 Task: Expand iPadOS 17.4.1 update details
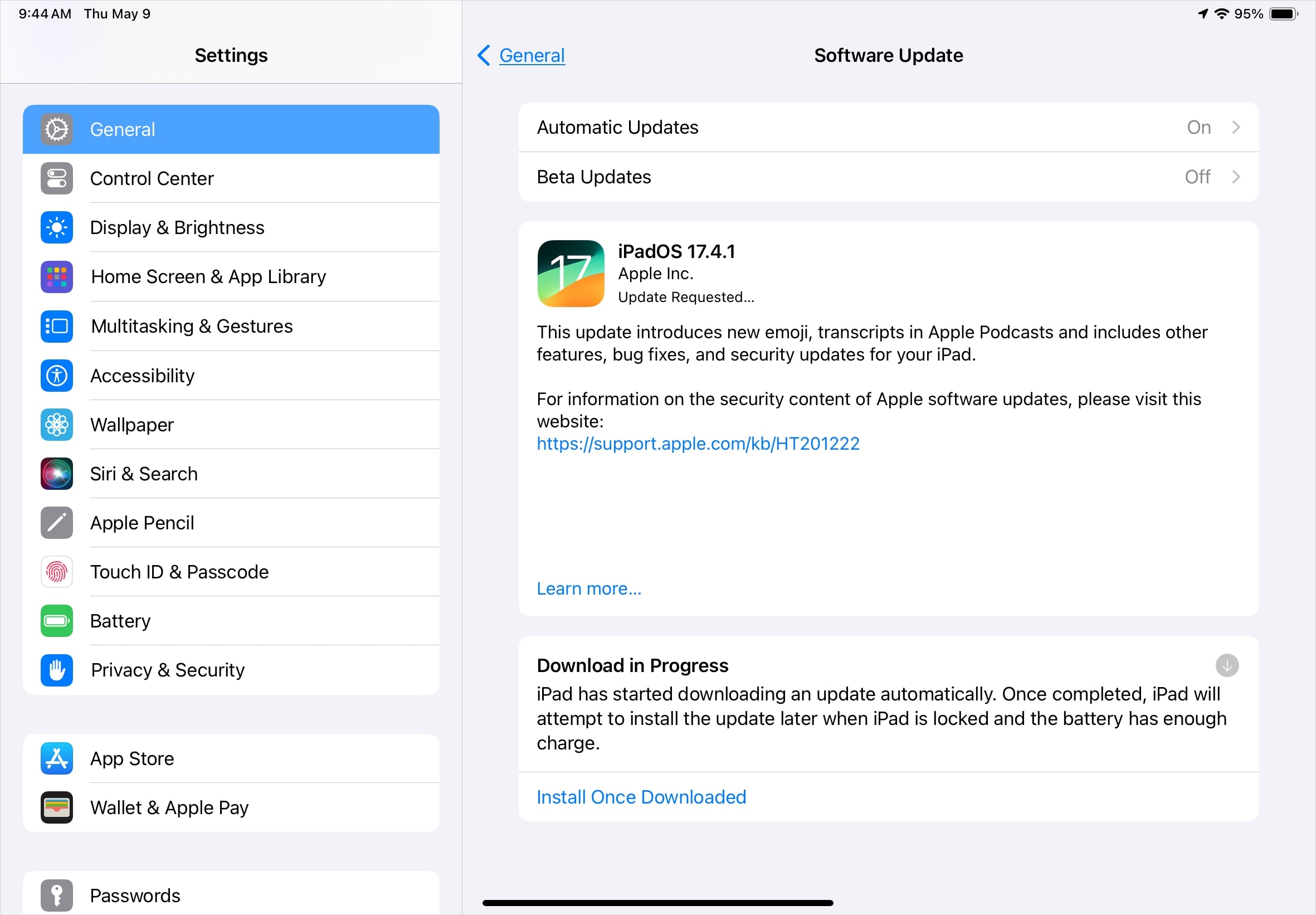[589, 588]
